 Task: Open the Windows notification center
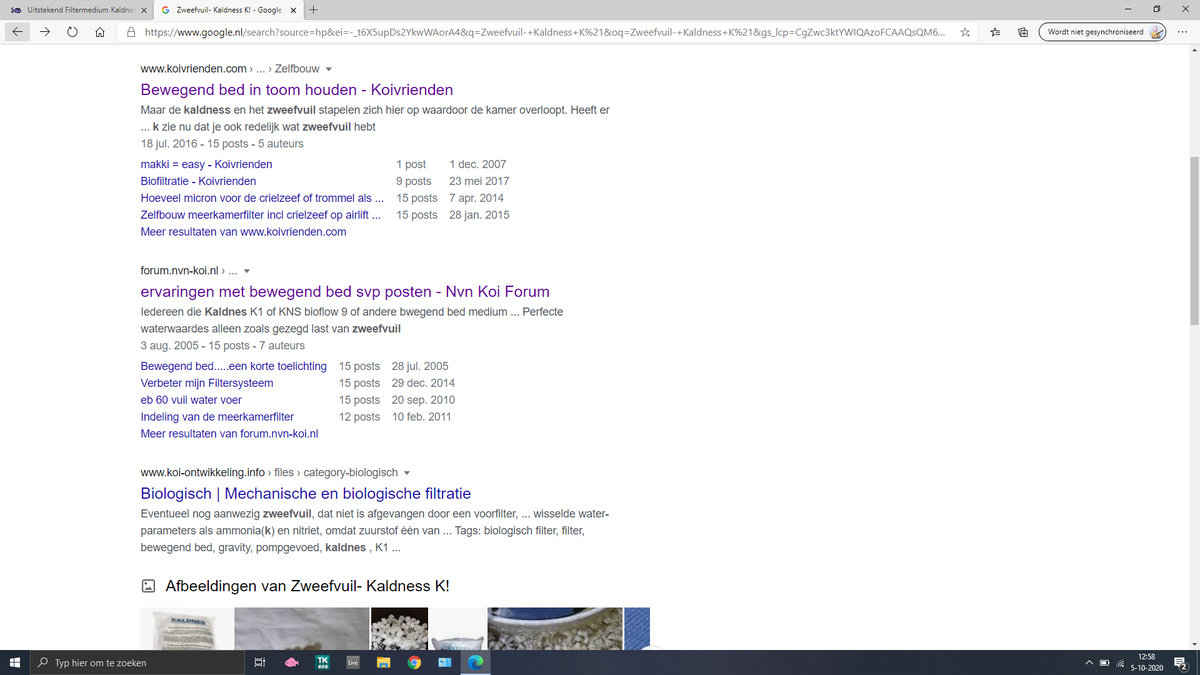click(1181, 662)
